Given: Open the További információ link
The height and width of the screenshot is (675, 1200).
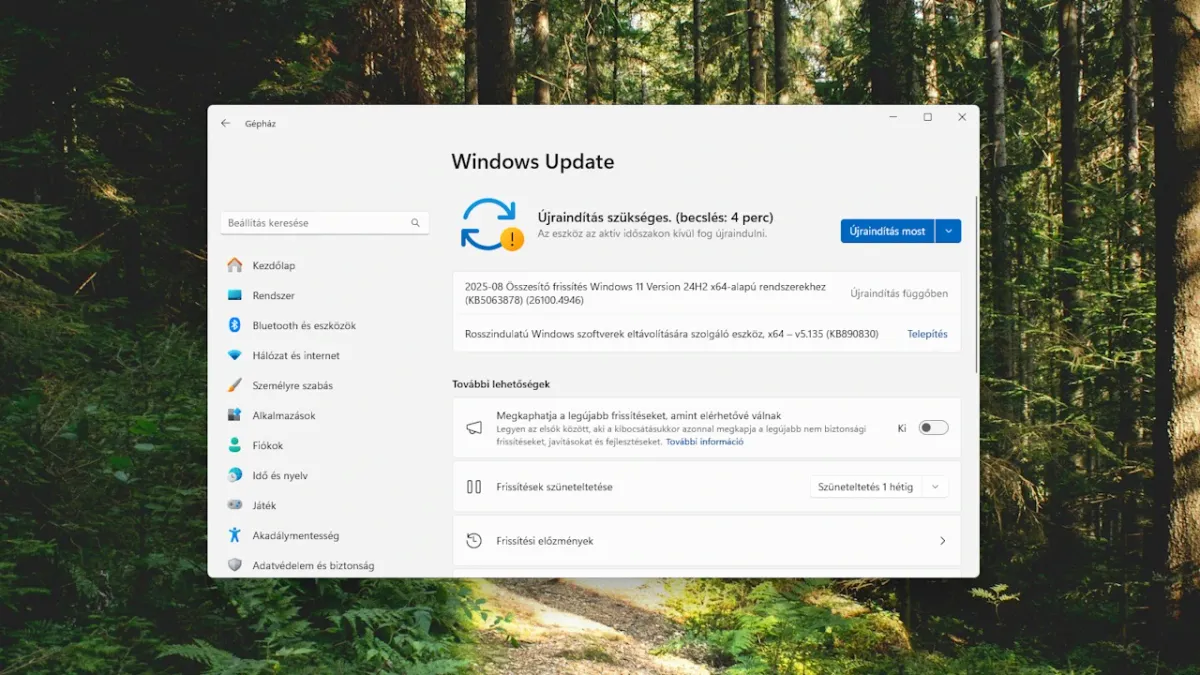Looking at the screenshot, I should [705, 441].
